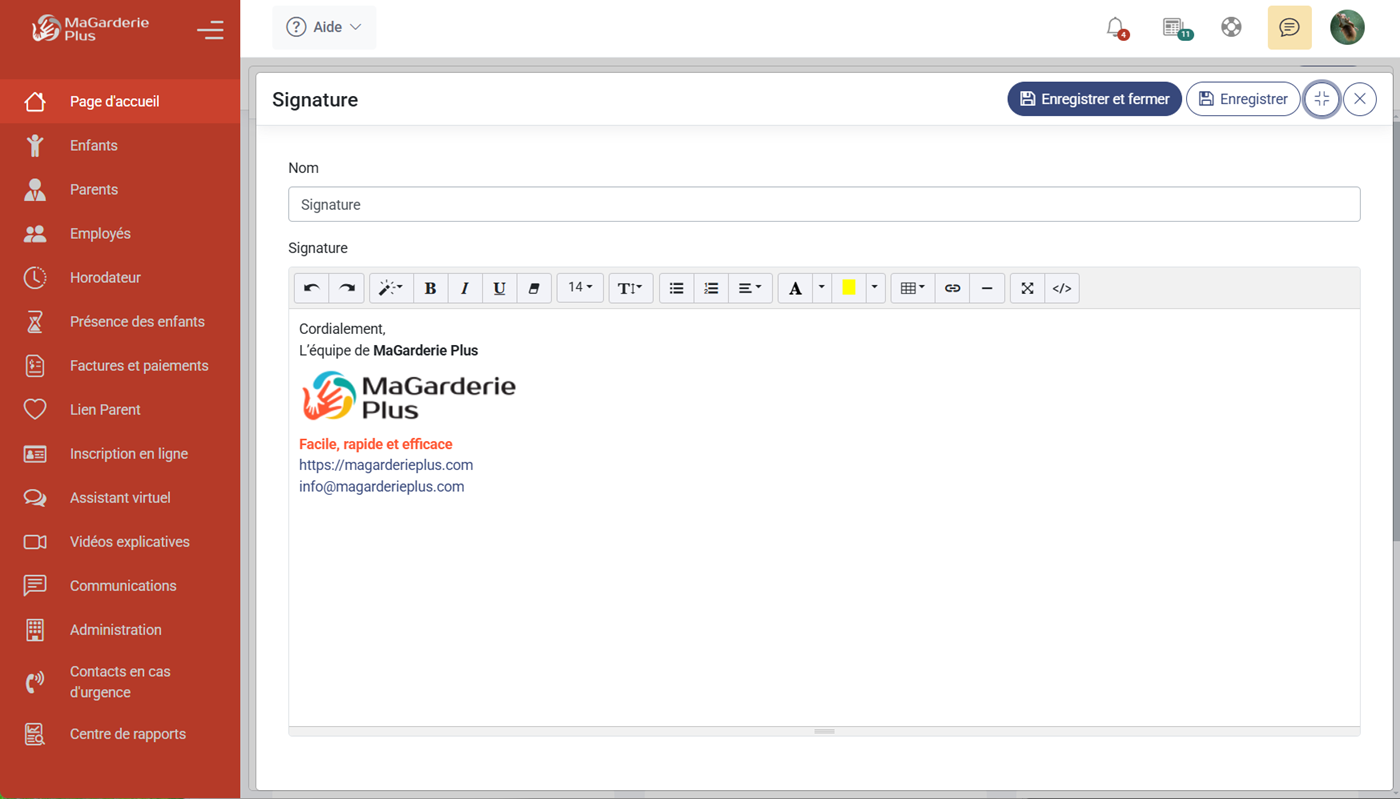
Task: Apply the yellow highlight color
Action: [x=848, y=288]
